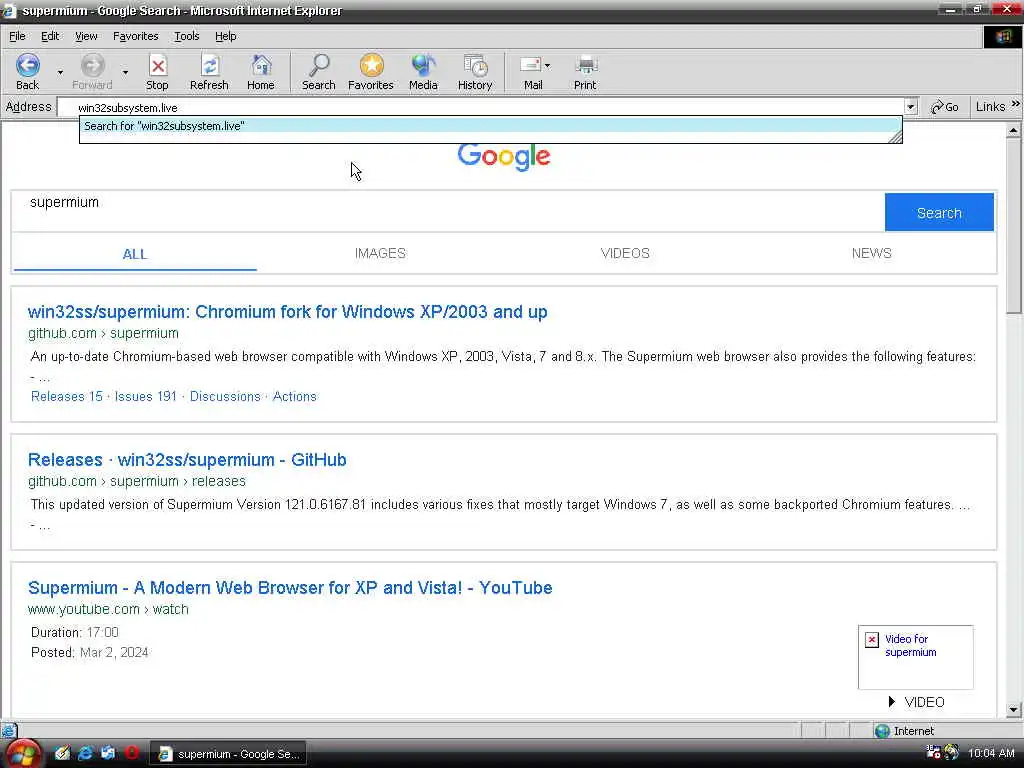
Task: Click github.com › supermium › releases path
Action: tap(136, 481)
